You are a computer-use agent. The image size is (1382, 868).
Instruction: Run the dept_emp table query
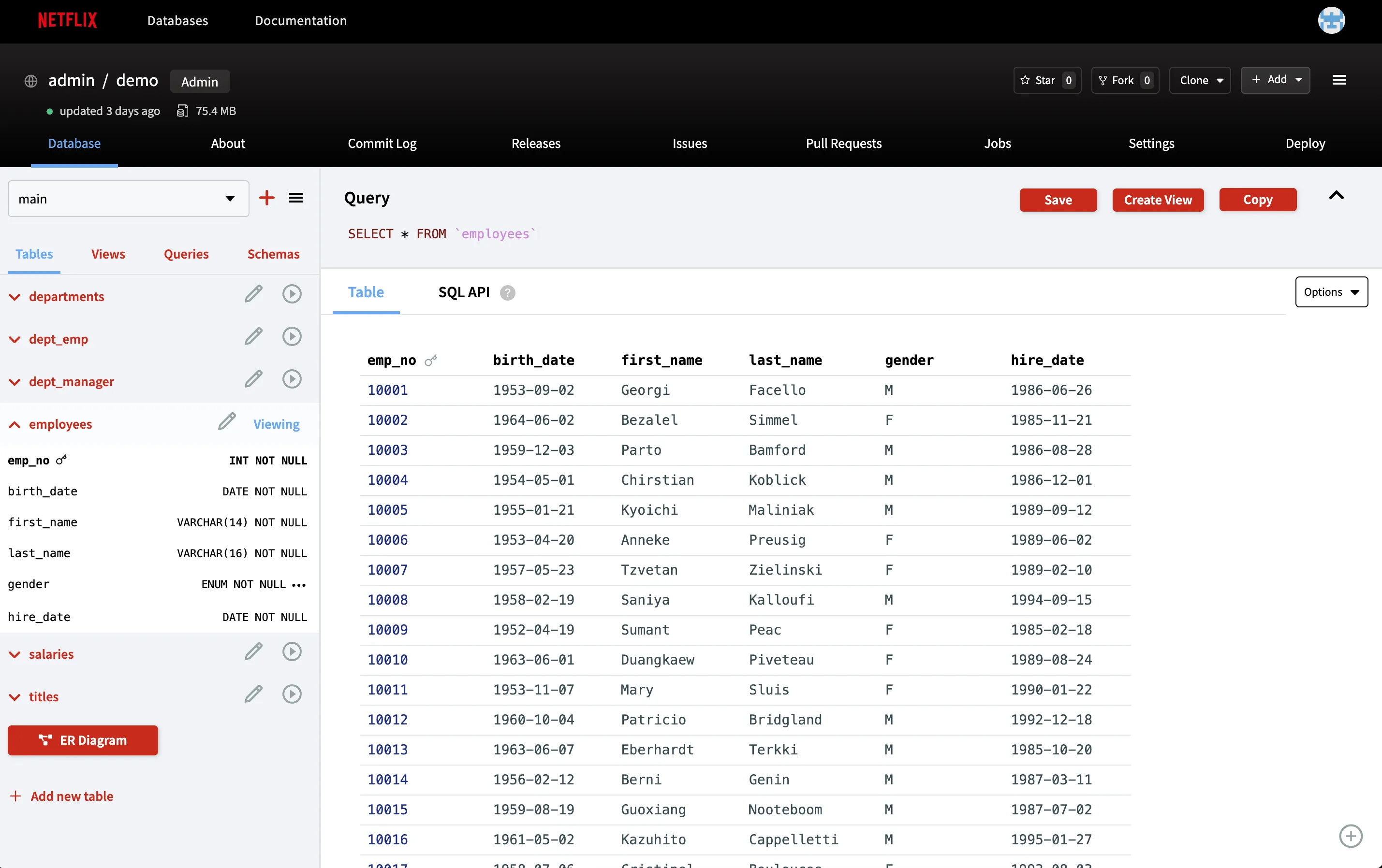[292, 337]
